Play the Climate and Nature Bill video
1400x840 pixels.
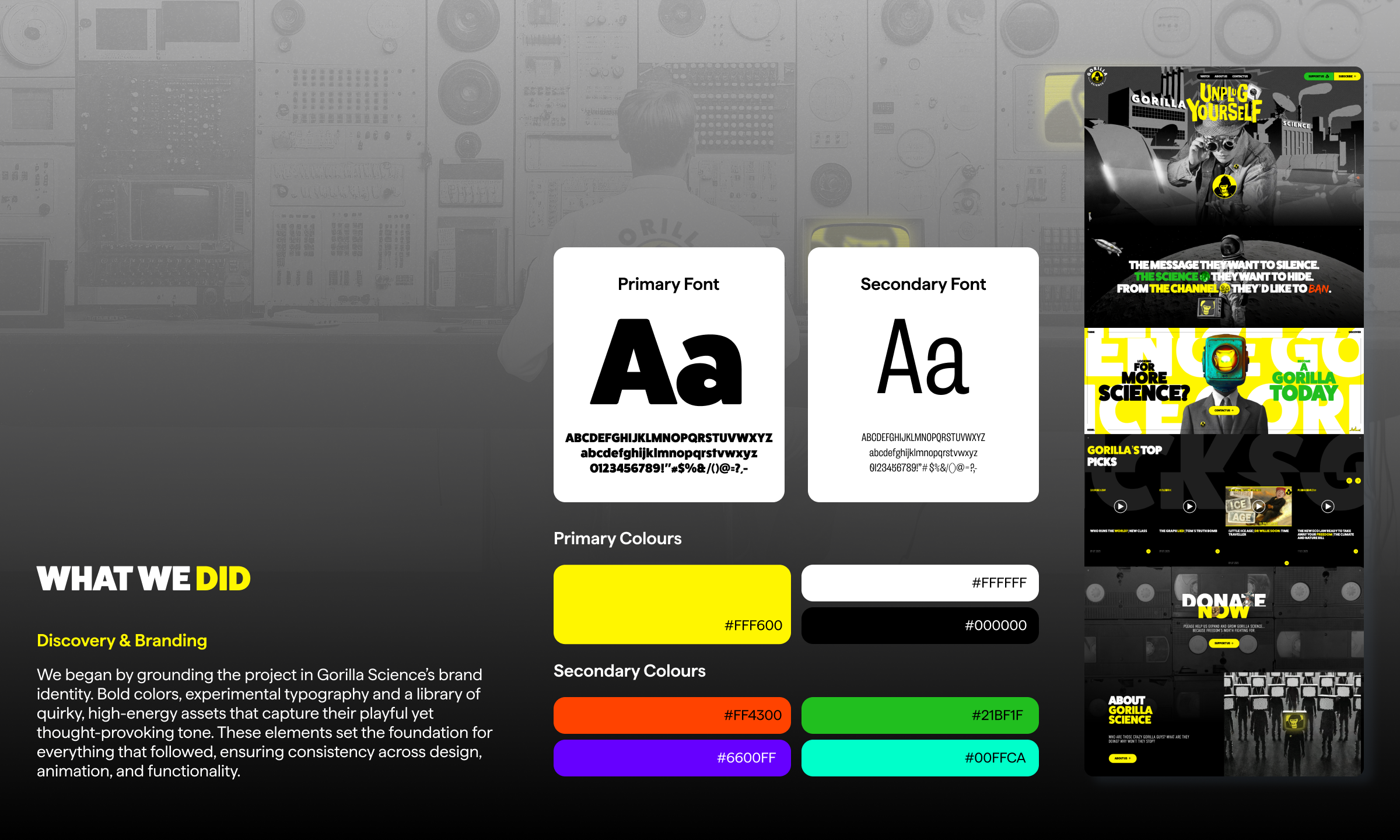pos(1328,506)
